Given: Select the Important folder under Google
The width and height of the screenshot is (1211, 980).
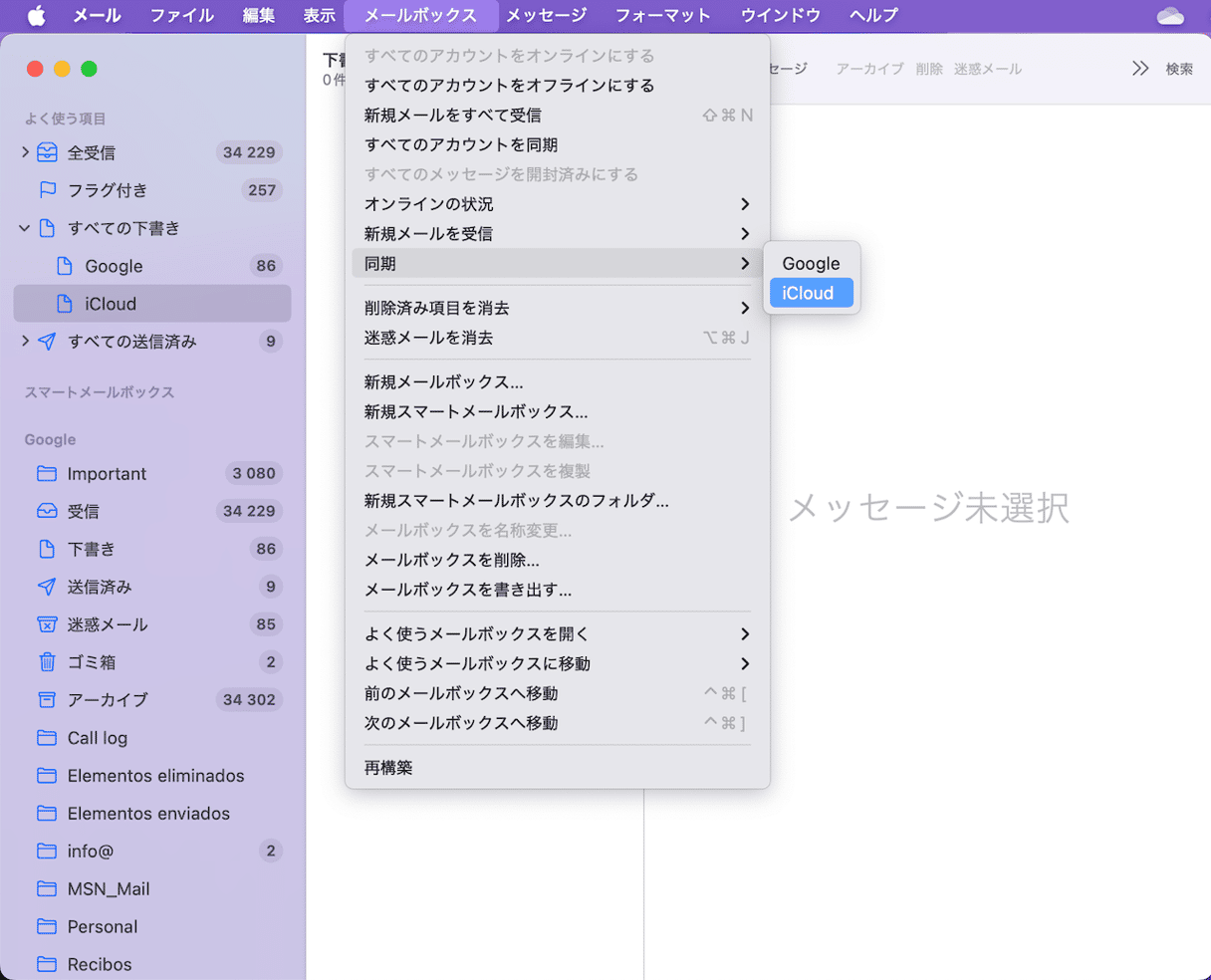Looking at the screenshot, I should (152, 473).
